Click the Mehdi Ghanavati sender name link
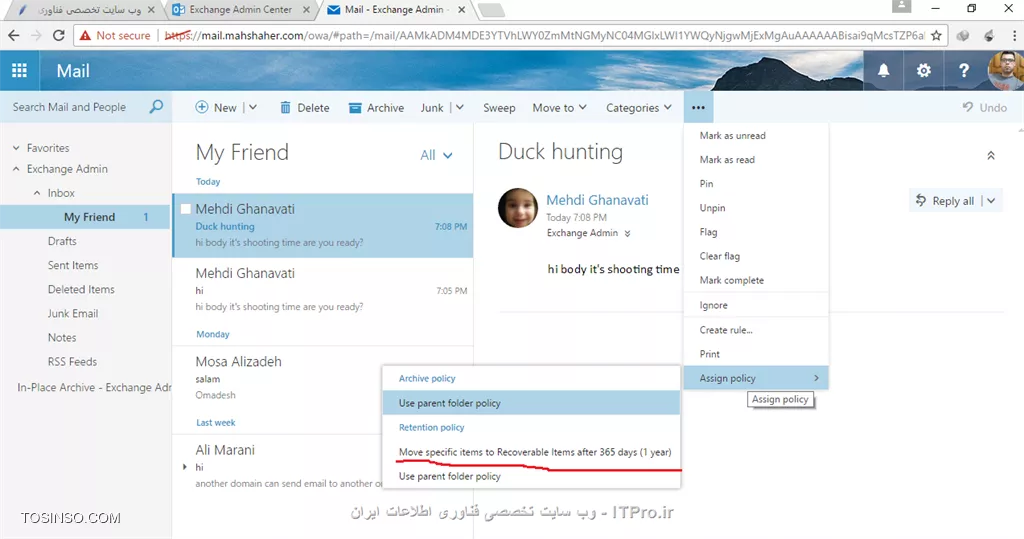The height and width of the screenshot is (539, 1024). (x=597, y=200)
